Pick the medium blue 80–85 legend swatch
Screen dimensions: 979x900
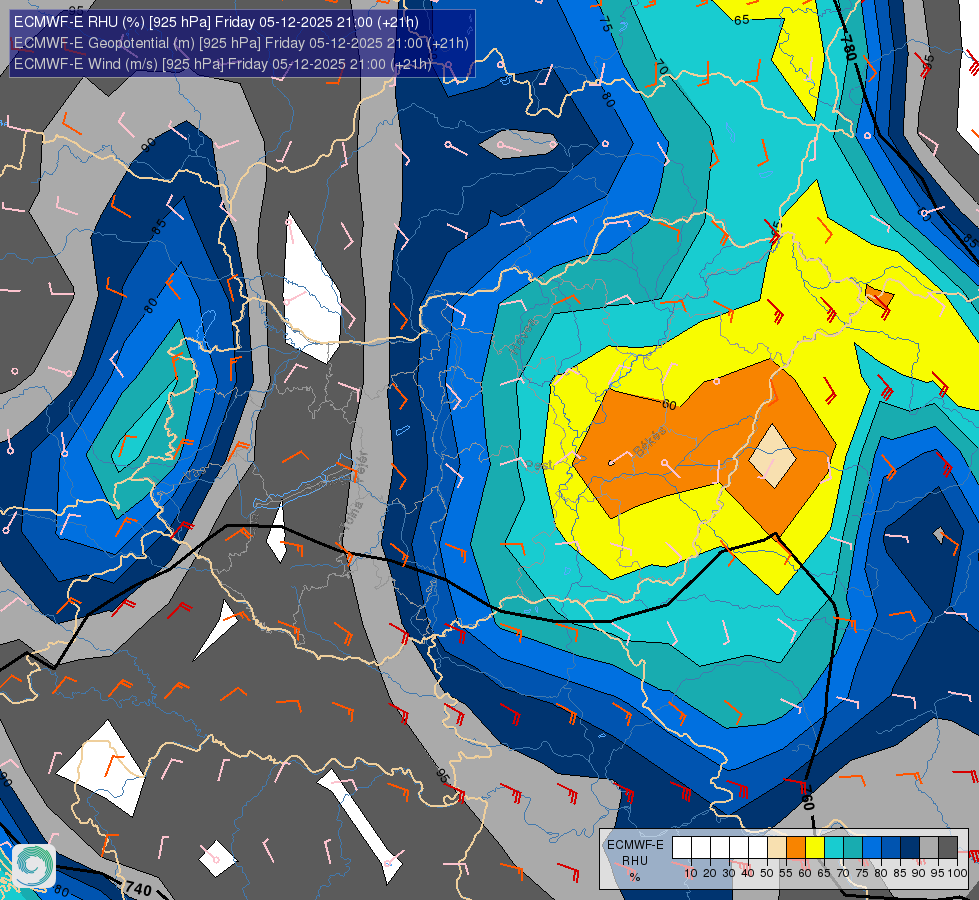(891, 848)
